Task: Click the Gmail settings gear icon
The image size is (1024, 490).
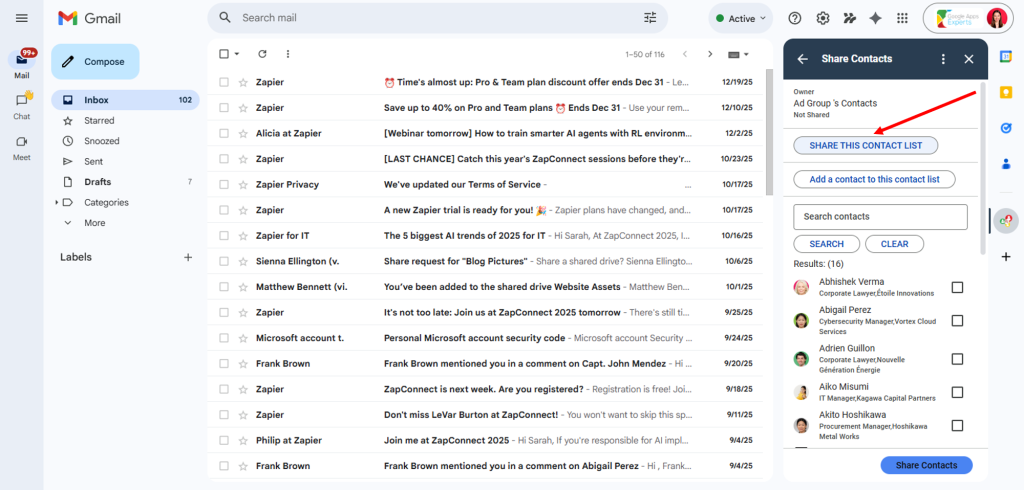Action: coord(823,18)
